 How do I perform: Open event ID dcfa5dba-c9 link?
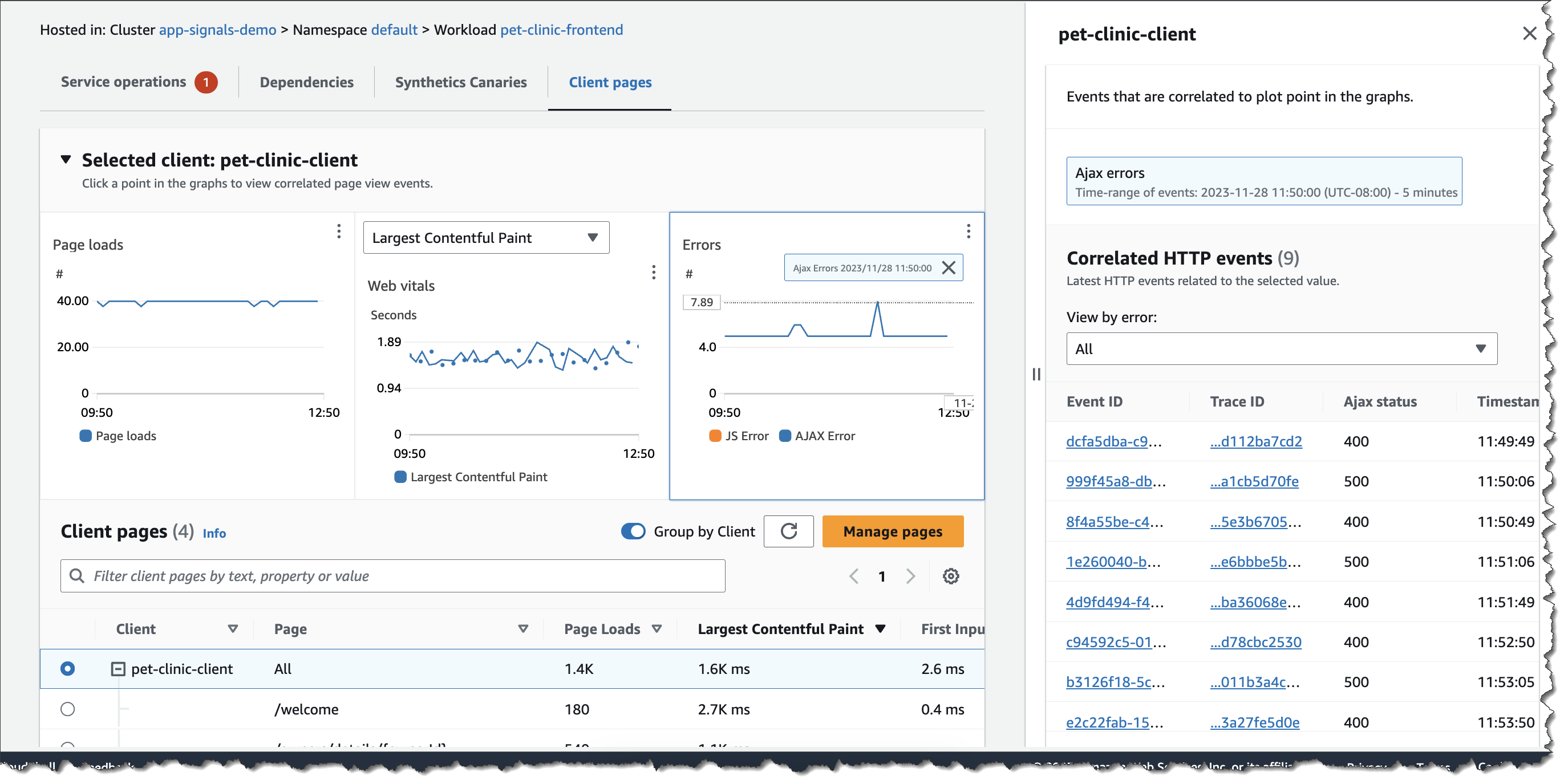click(1106, 441)
